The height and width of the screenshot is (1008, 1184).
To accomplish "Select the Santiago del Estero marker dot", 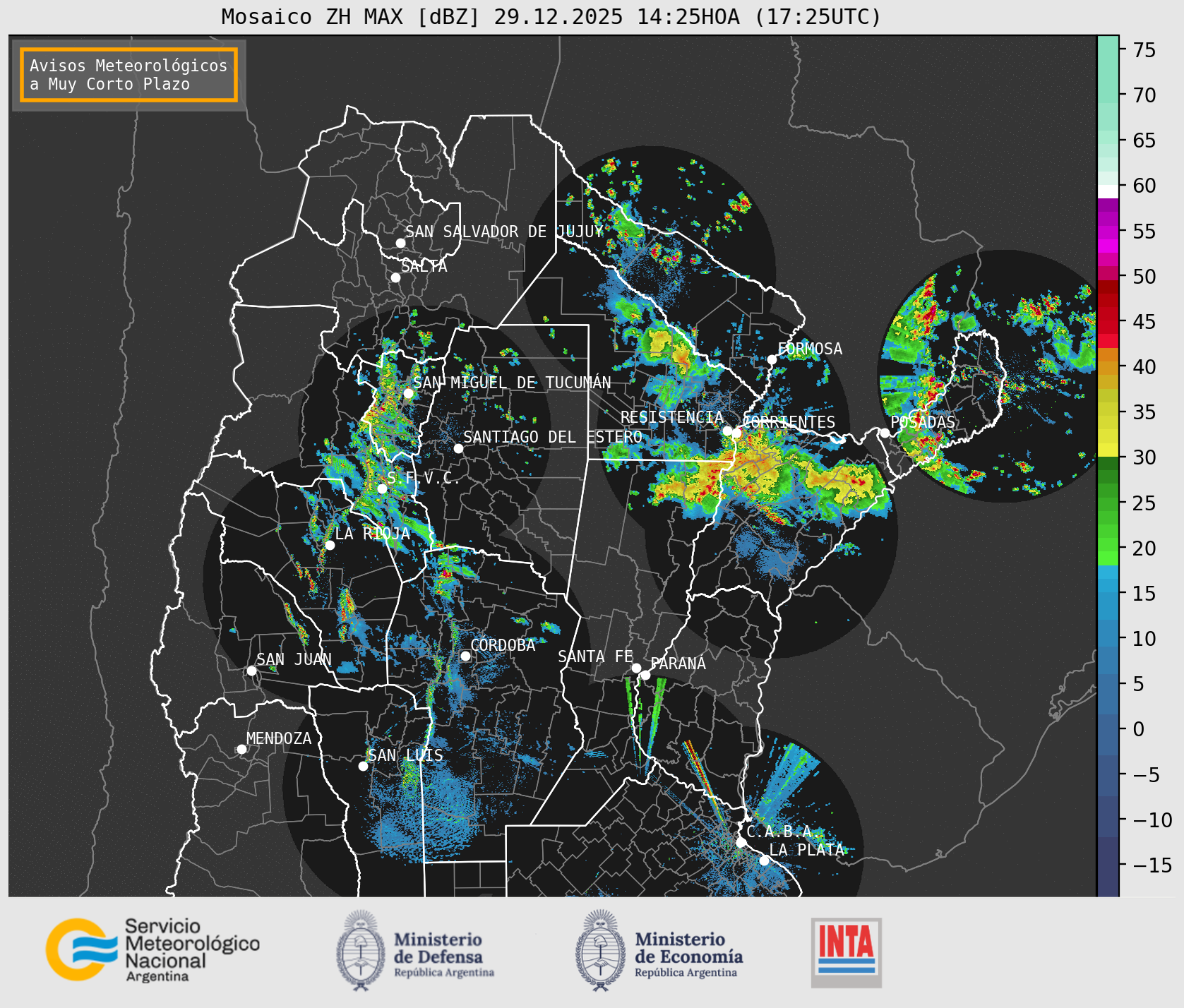I will [x=458, y=448].
